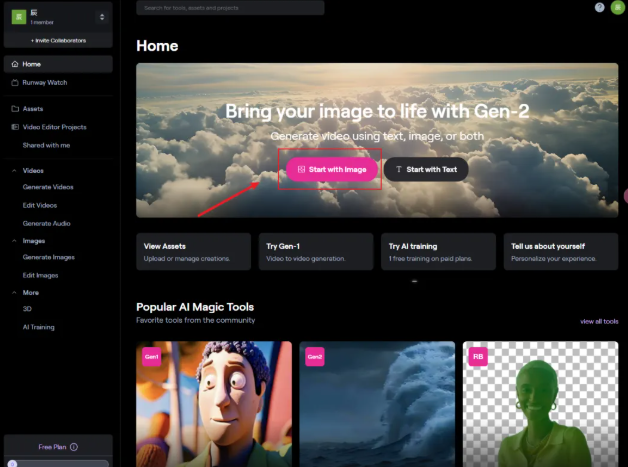Screen dimensions: 628x467
Task: Open the Try Gen-1 card
Action: (x=316, y=252)
